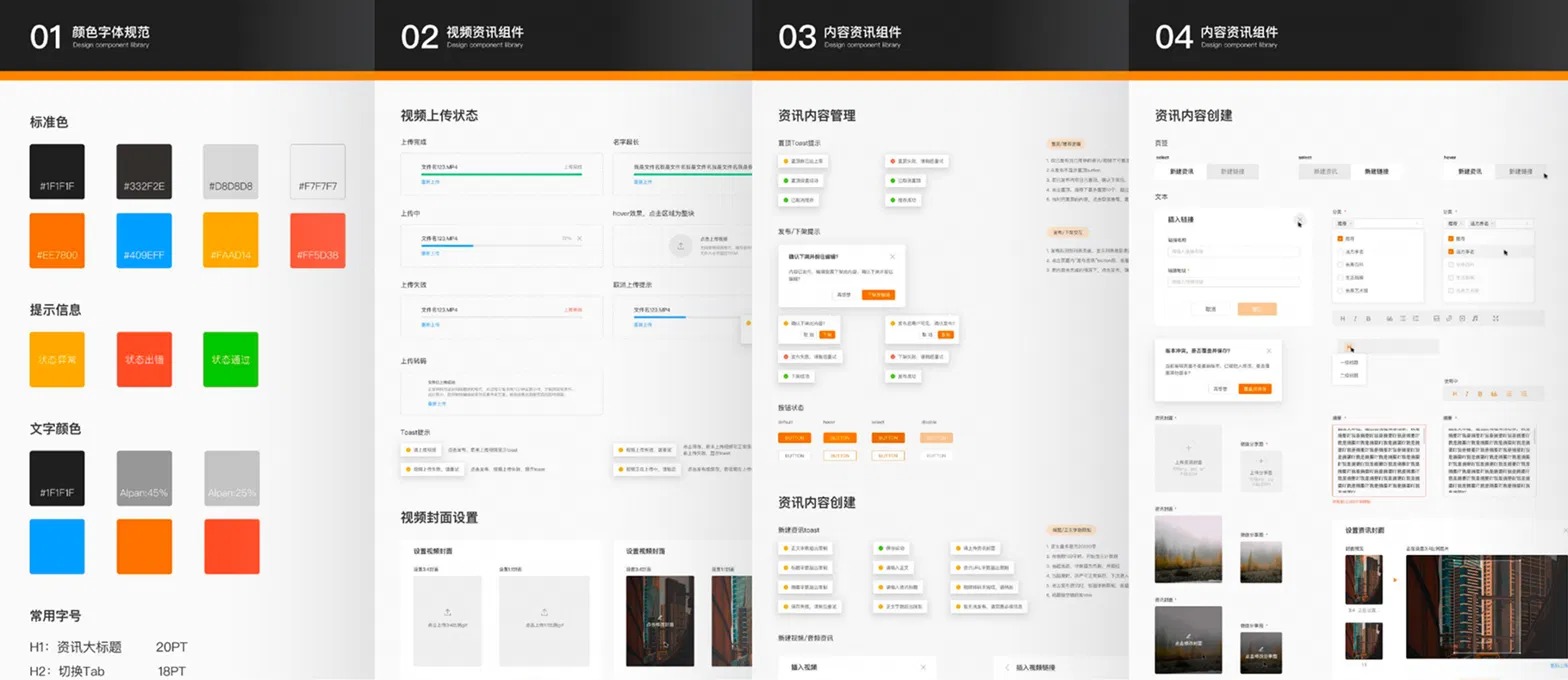Dismiss the 确认下架并前往编辑 dialog via X
Image resolution: width=1568 pixels, height=680 pixels.
click(x=891, y=256)
